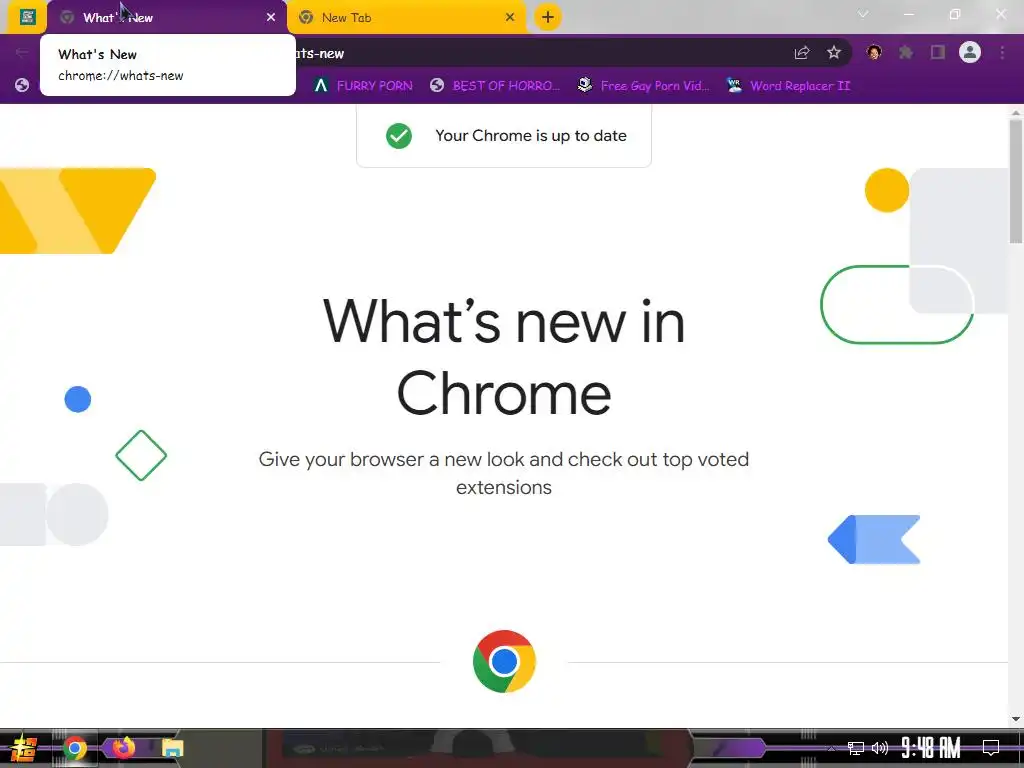Image resolution: width=1024 pixels, height=768 pixels.
Task: Open a new tab with plus button
Action: [x=548, y=17]
